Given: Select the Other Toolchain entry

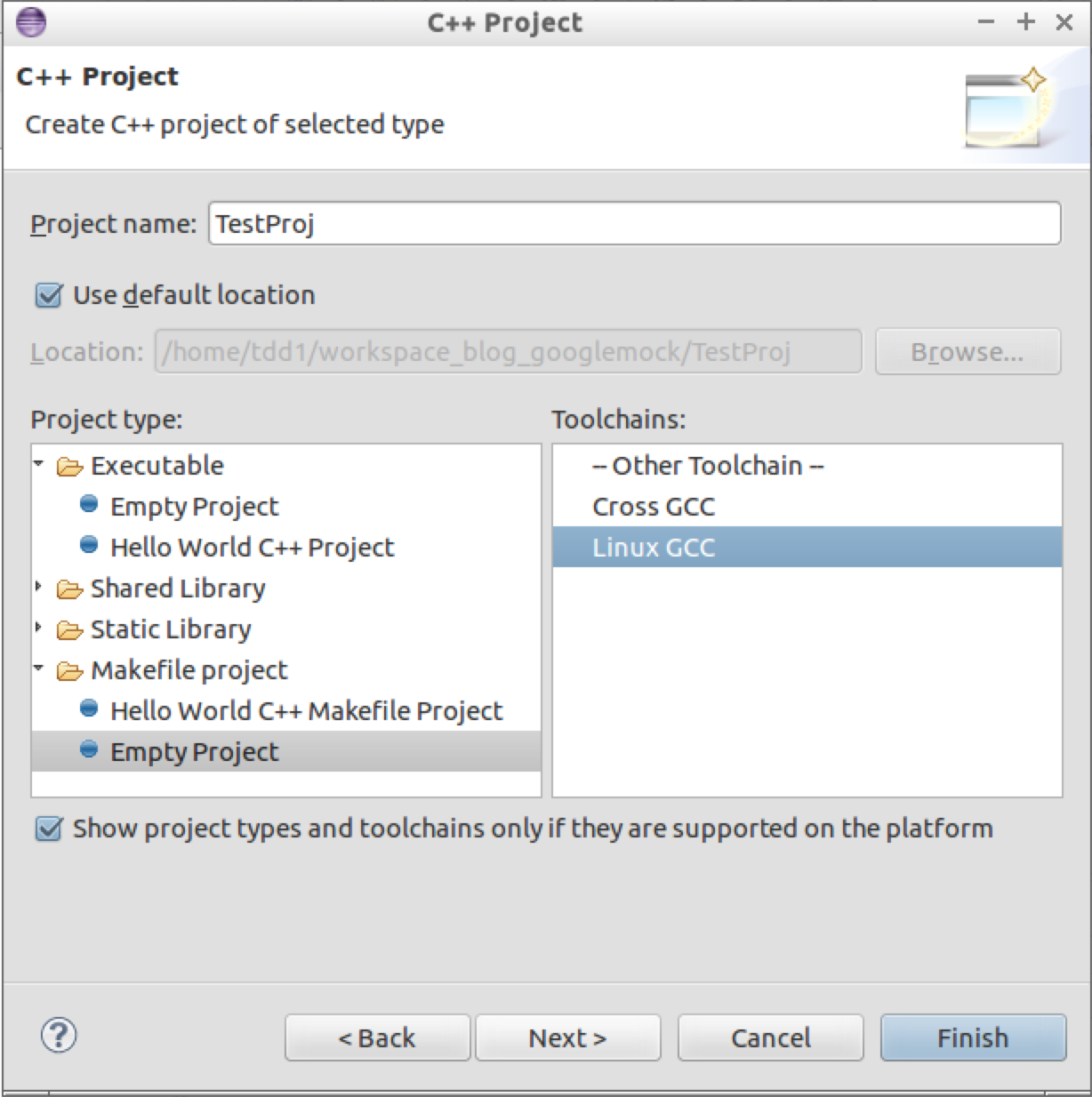Looking at the screenshot, I should [x=707, y=466].
